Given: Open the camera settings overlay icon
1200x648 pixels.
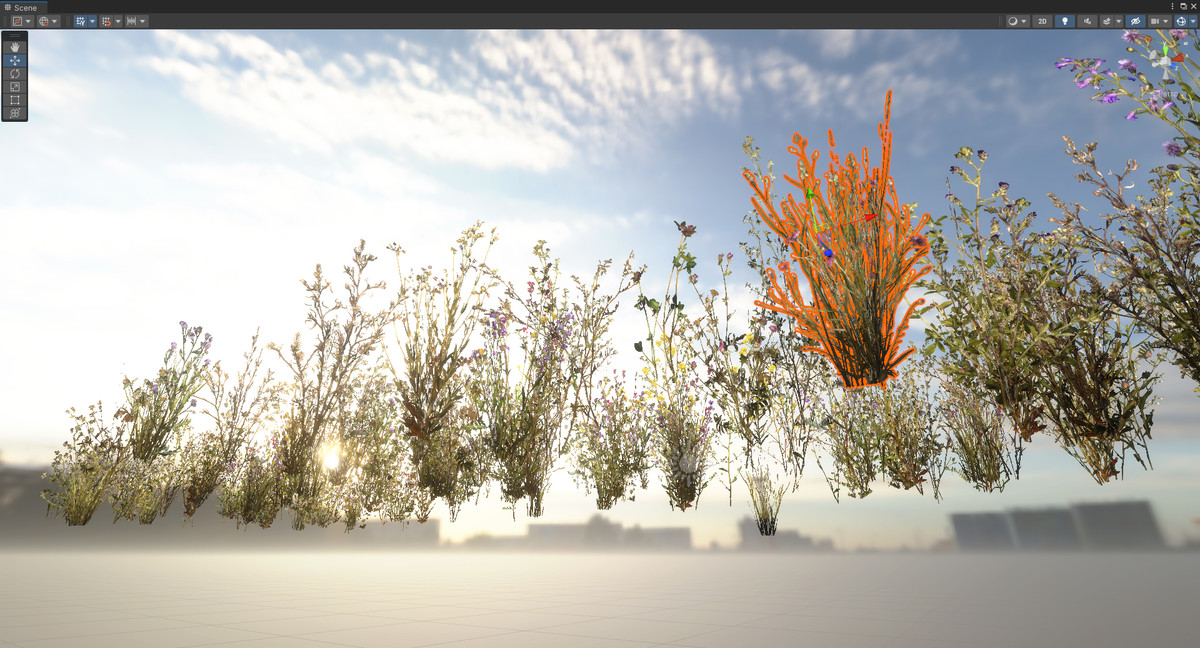Looking at the screenshot, I should [x=1155, y=20].
